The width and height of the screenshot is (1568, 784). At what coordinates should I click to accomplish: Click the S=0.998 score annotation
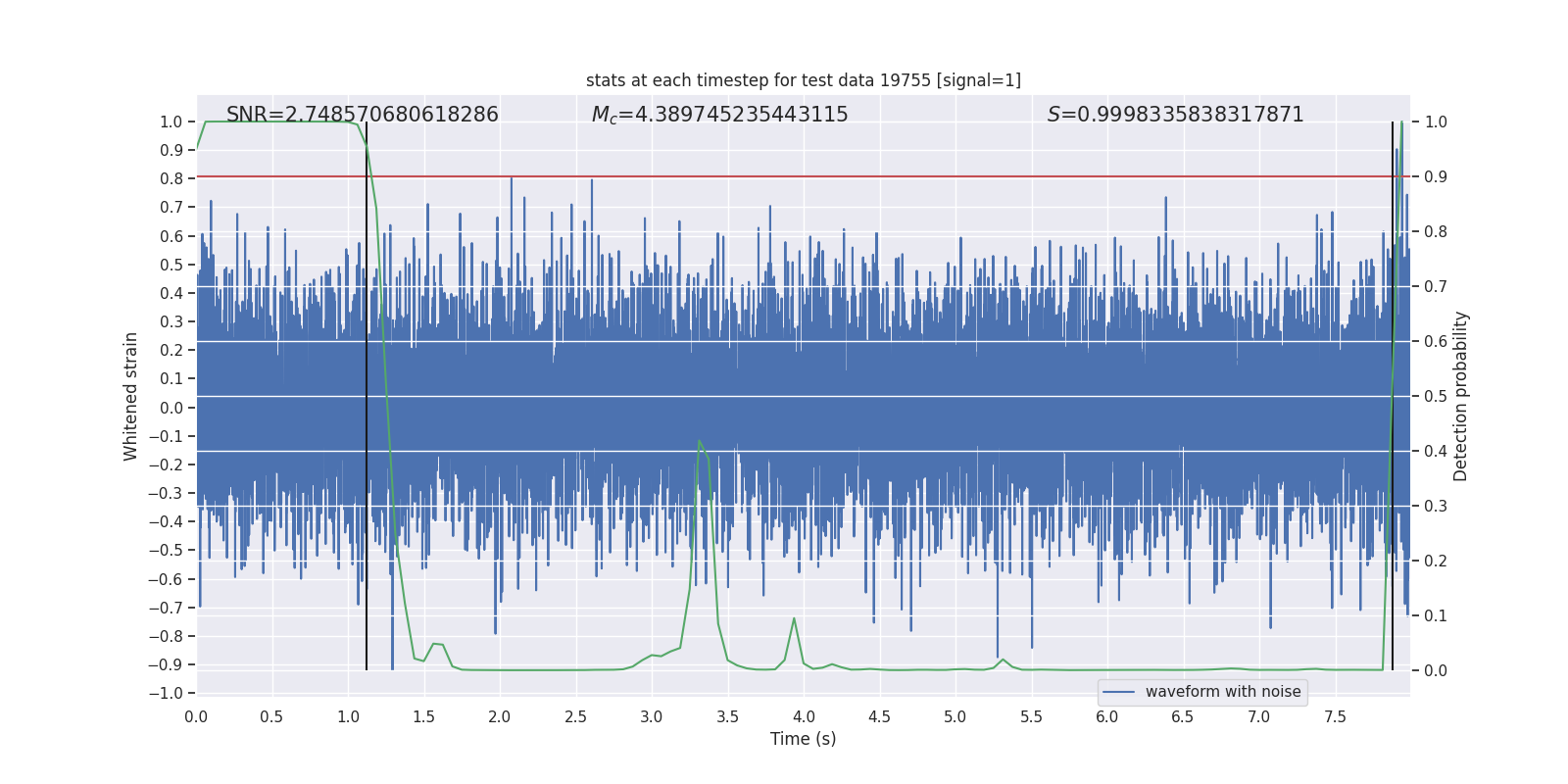click(x=1175, y=115)
